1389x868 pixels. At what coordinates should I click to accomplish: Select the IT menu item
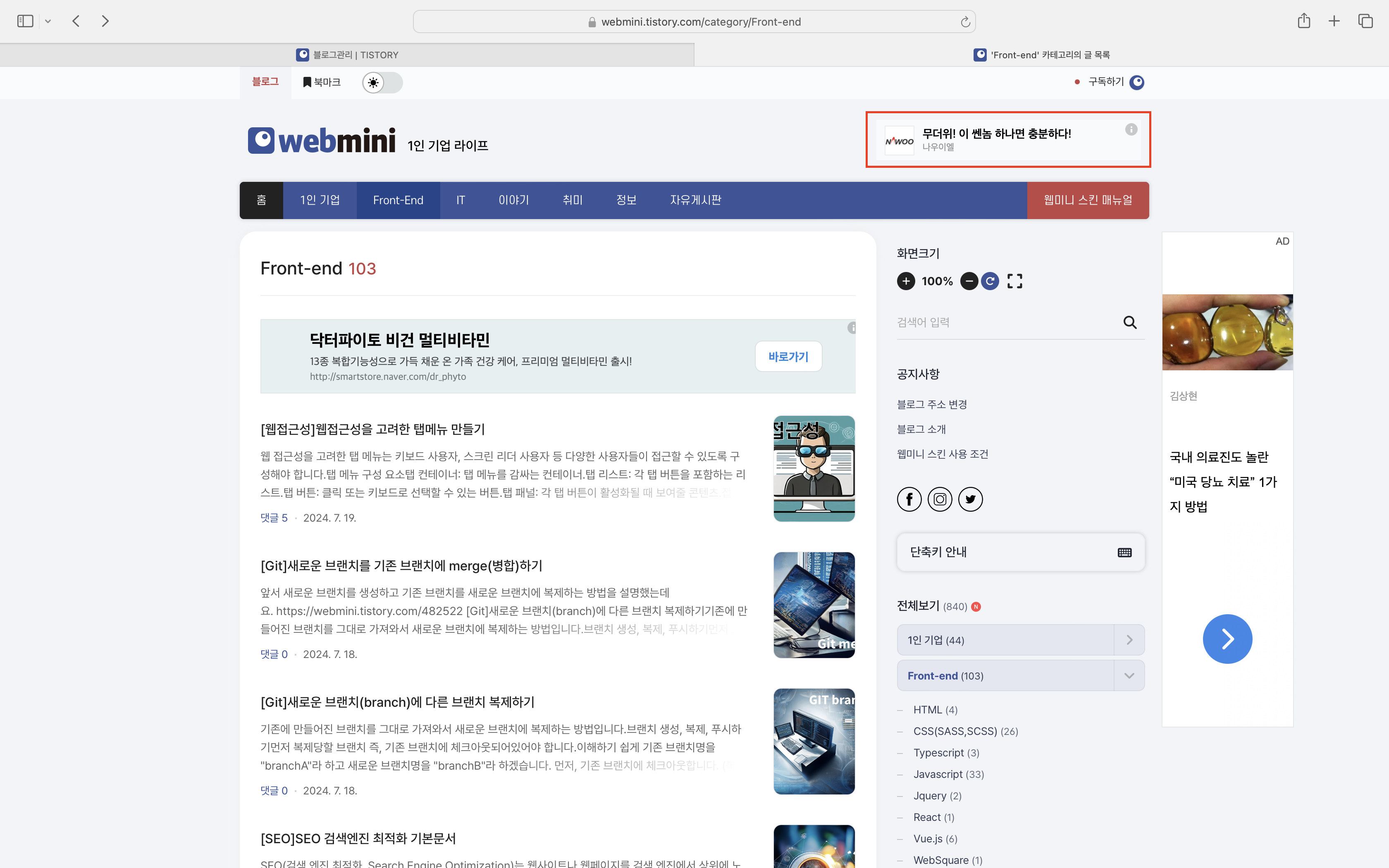[x=461, y=200]
